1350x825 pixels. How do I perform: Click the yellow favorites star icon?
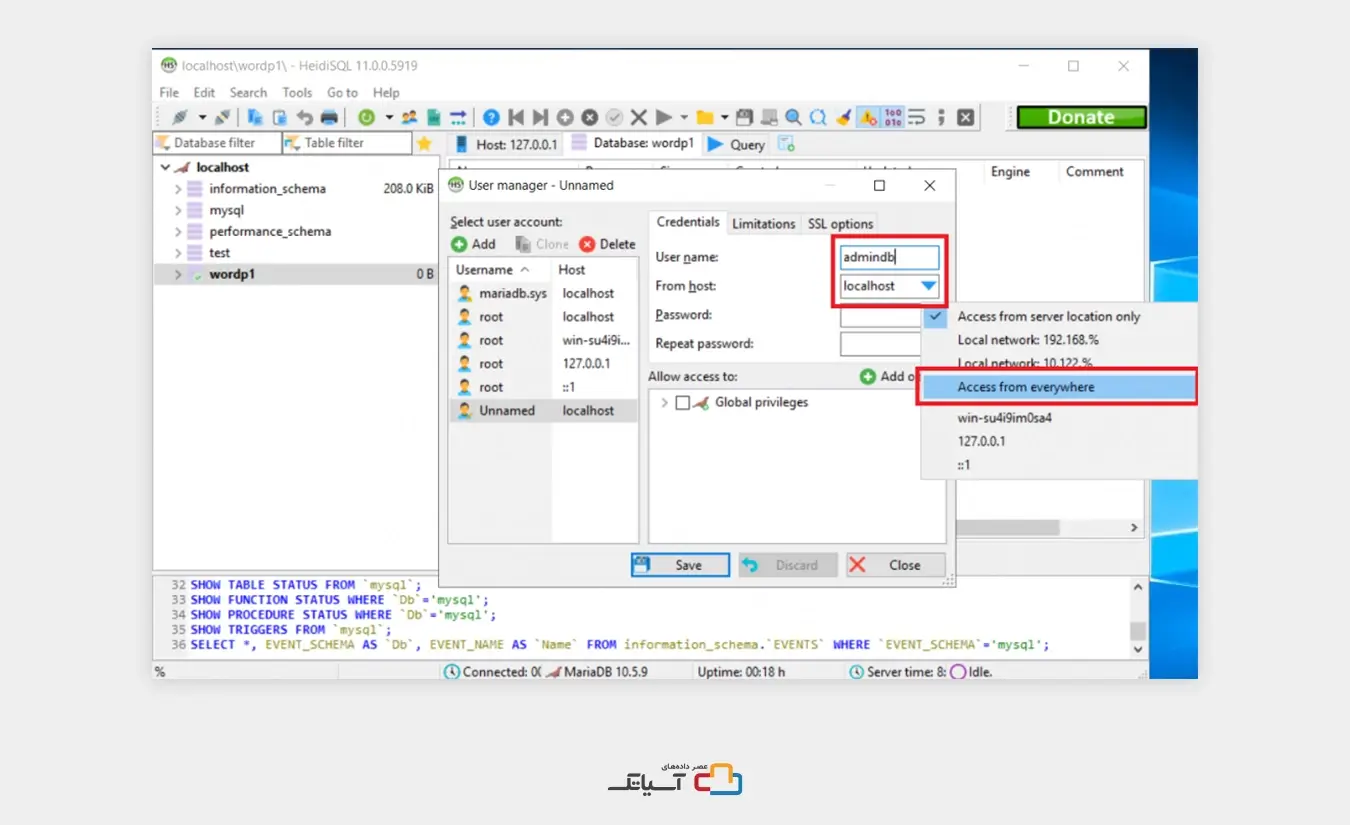tap(424, 143)
